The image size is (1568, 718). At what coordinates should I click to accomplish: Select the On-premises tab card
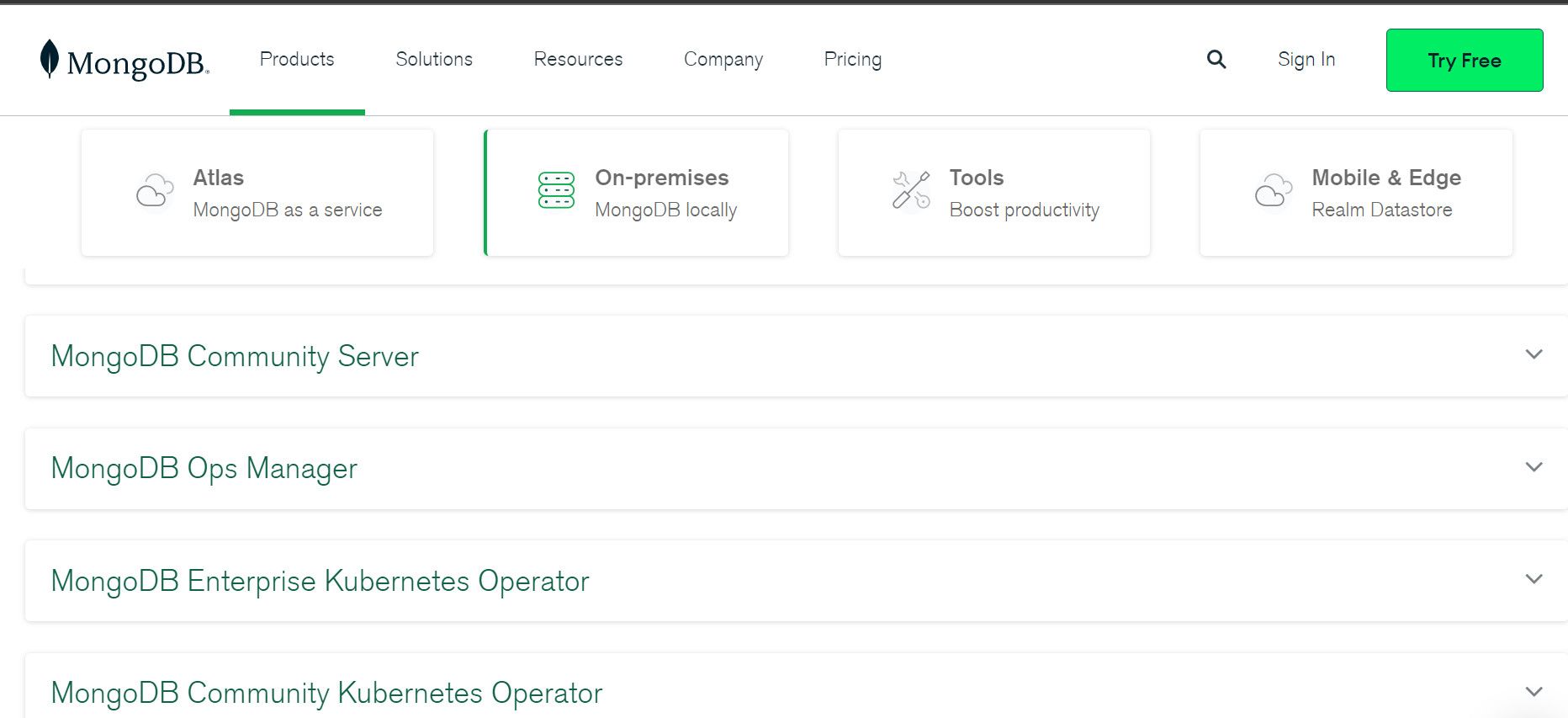click(x=636, y=193)
